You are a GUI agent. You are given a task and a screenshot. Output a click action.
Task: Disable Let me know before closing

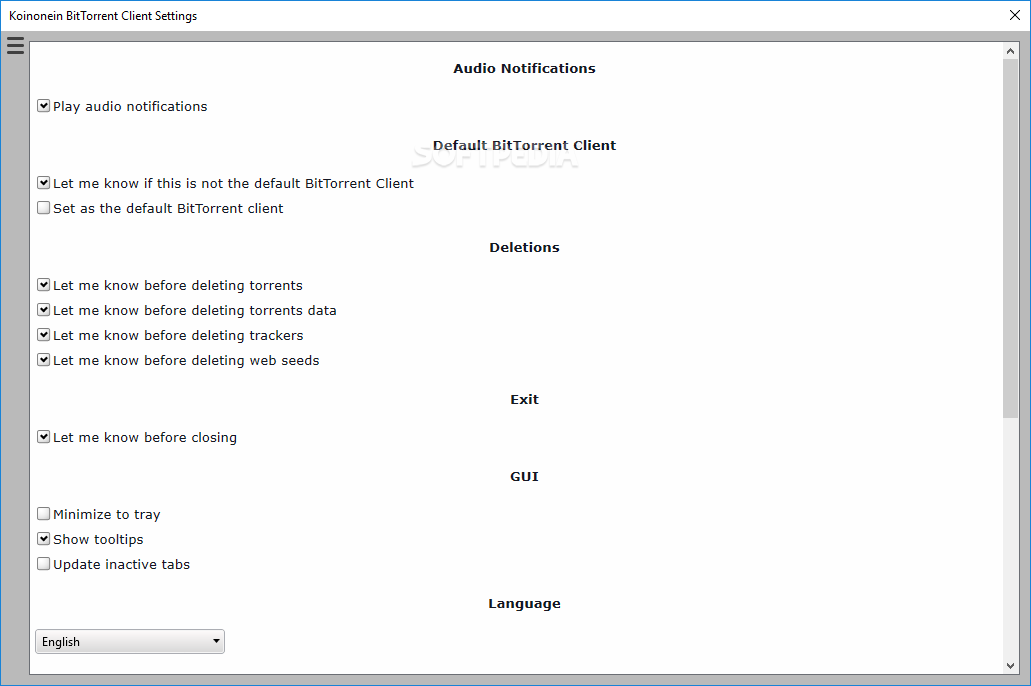(43, 437)
